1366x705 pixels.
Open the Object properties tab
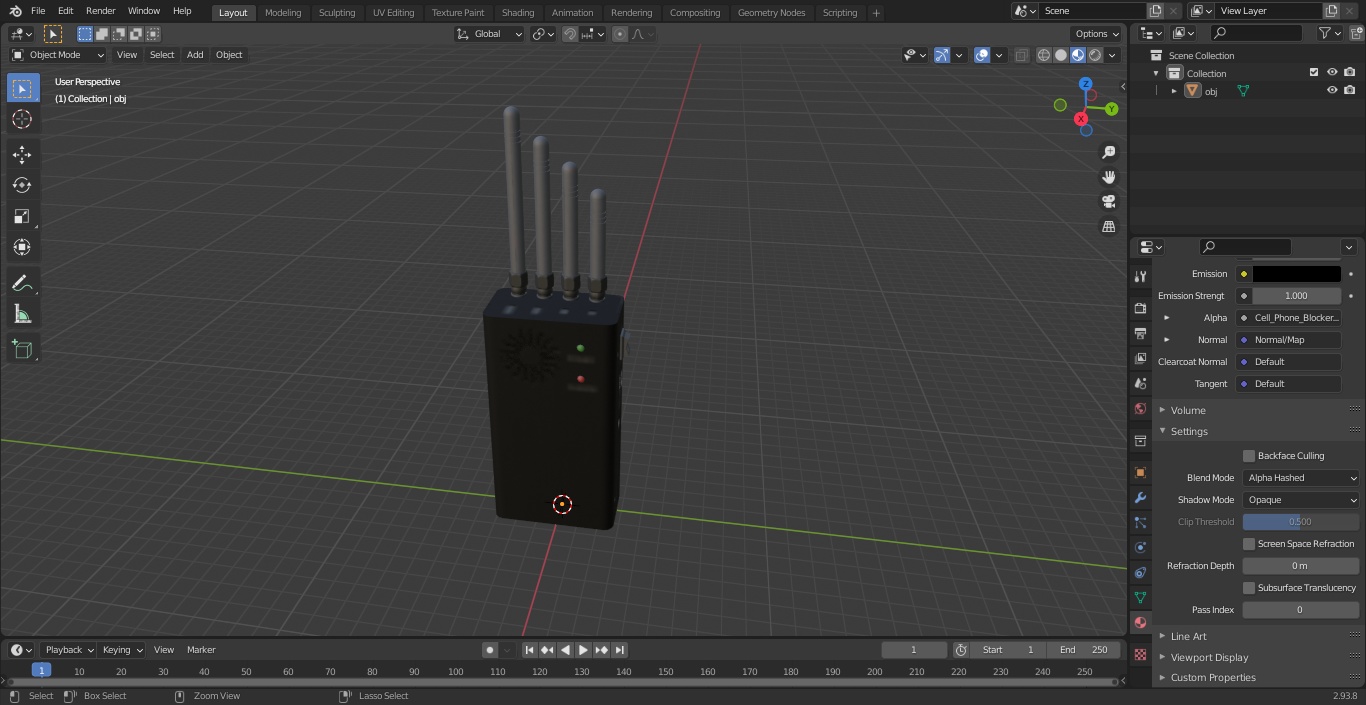tap(1140, 472)
